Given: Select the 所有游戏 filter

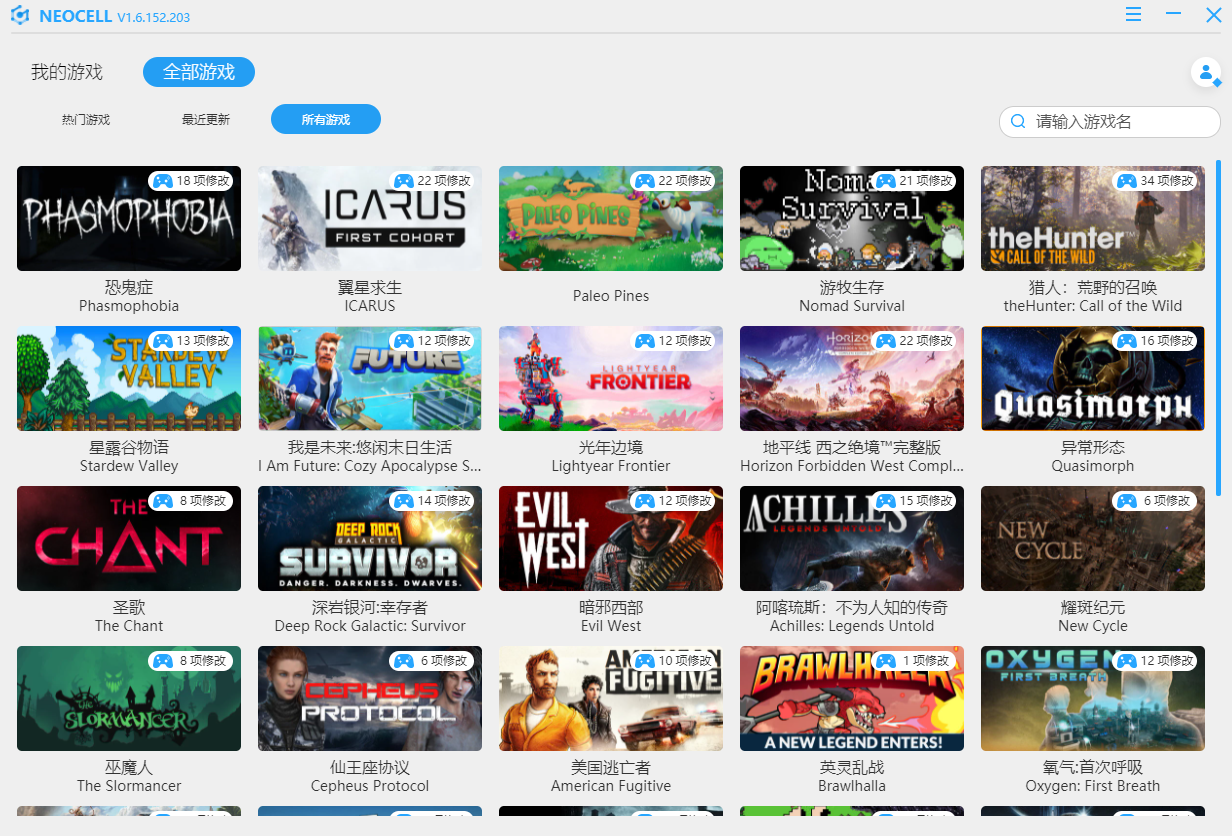Looking at the screenshot, I should (x=326, y=119).
